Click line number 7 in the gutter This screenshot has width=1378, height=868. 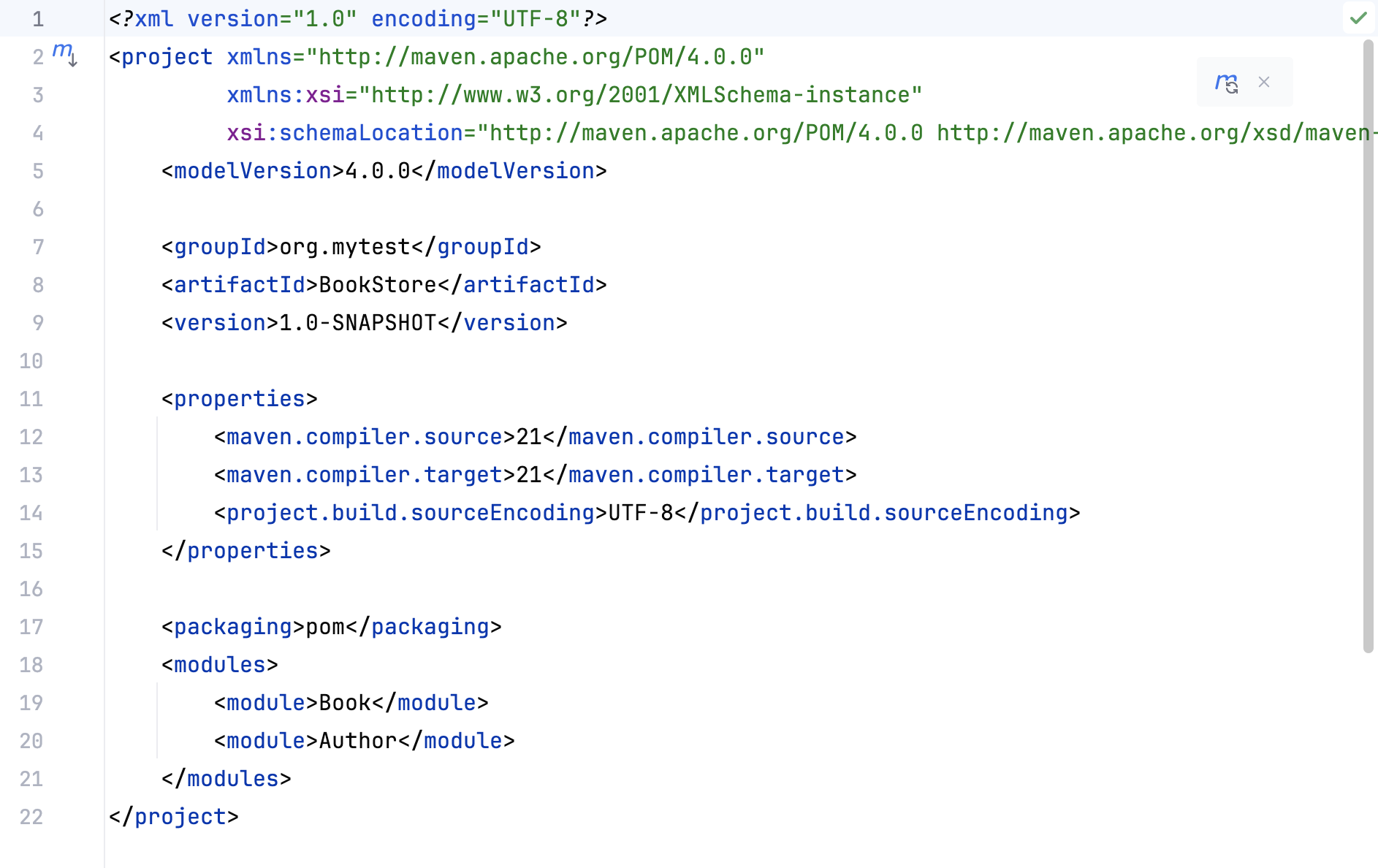click(38, 246)
